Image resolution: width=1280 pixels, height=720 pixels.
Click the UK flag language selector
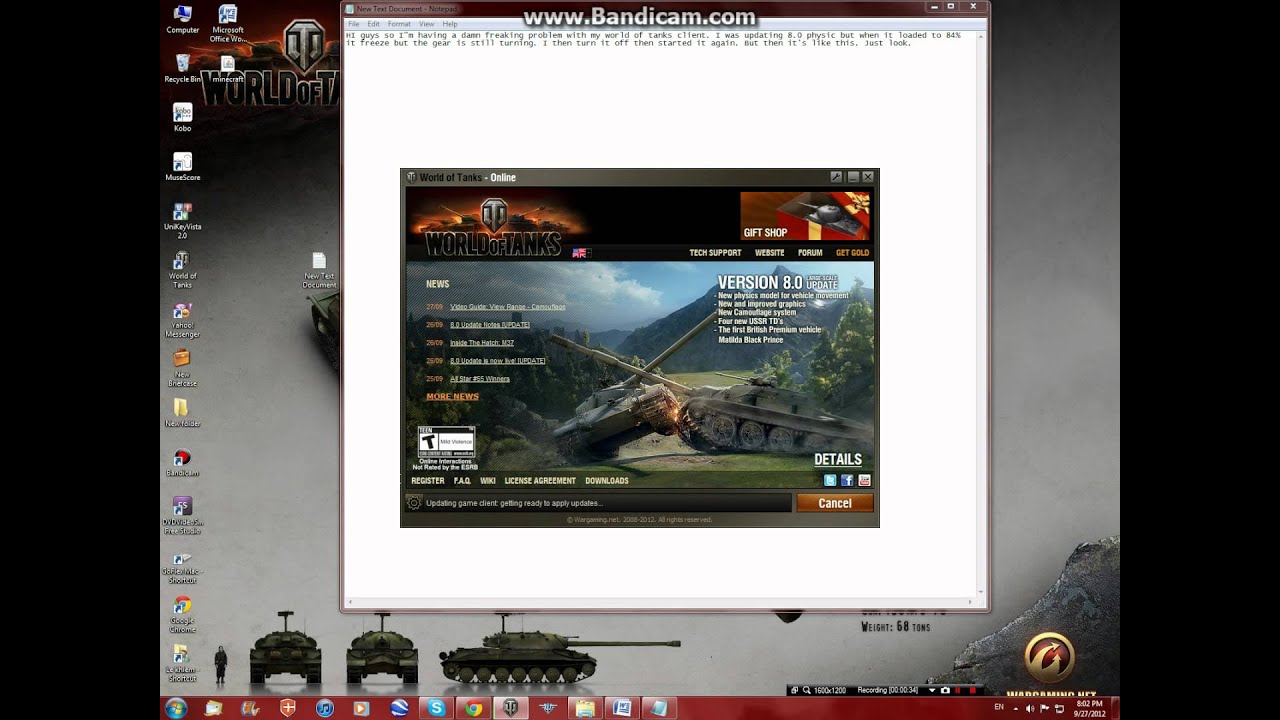581,253
